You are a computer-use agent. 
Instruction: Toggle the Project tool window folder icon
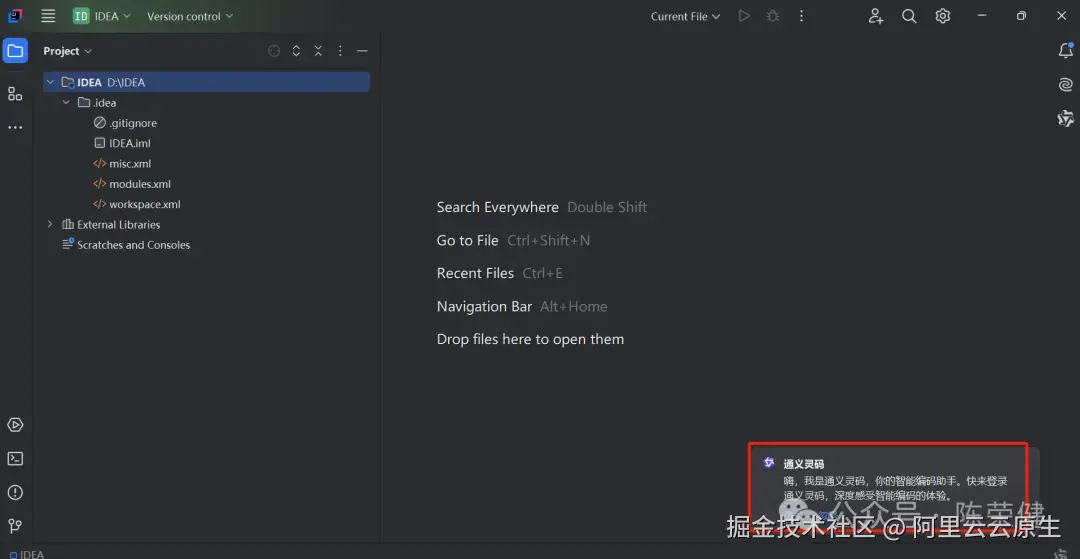pyautogui.click(x=15, y=50)
